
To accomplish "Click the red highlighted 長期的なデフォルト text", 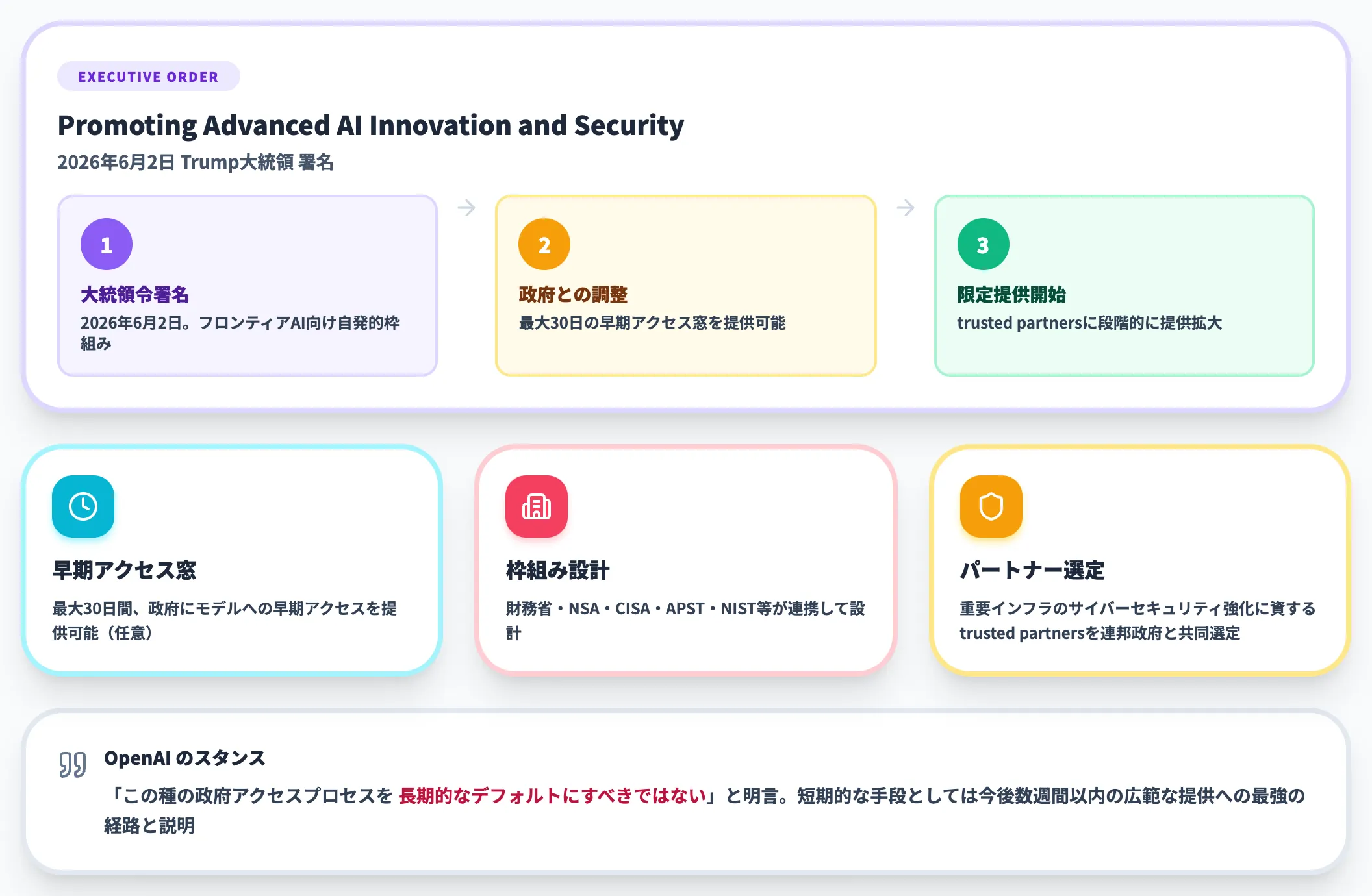I will click(x=553, y=795).
